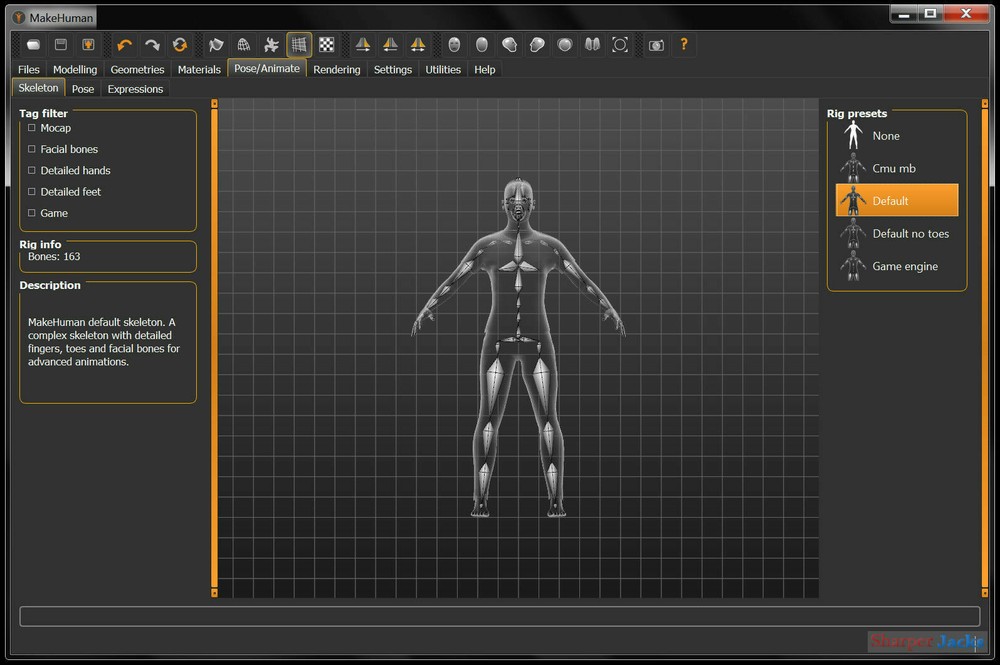Enable the Facial bones tag filter
Screen dimensions: 1000x665
coord(32,149)
